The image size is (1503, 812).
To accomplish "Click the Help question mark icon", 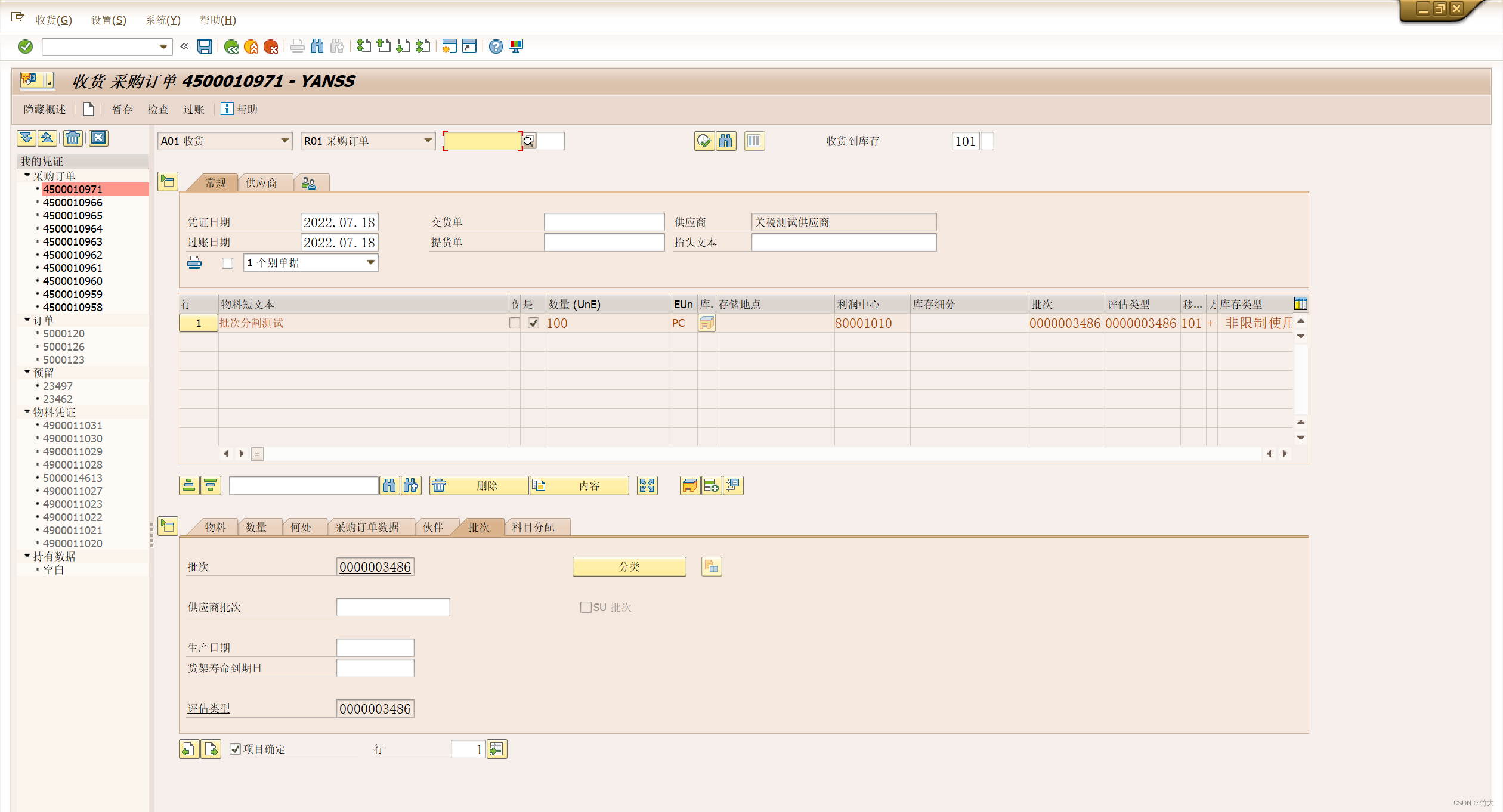I will (x=496, y=47).
